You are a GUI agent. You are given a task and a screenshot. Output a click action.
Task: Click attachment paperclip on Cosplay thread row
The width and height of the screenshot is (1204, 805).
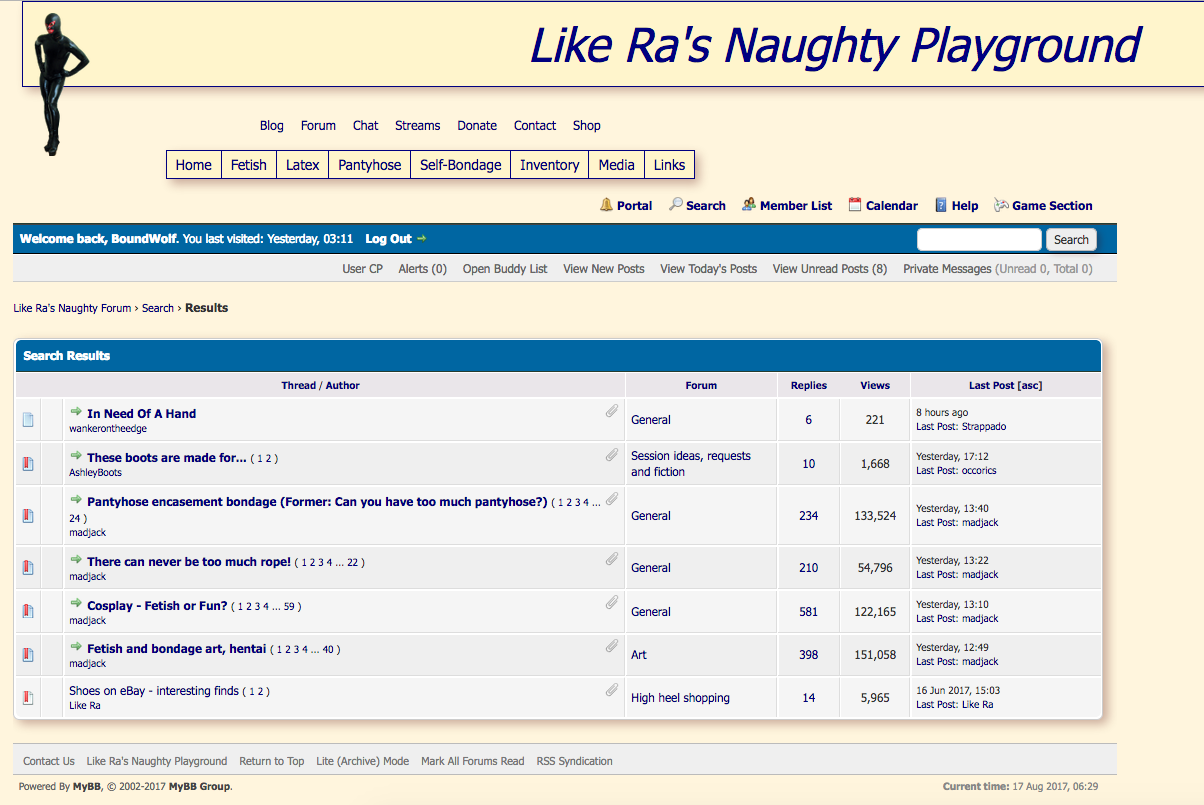click(x=611, y=603)
